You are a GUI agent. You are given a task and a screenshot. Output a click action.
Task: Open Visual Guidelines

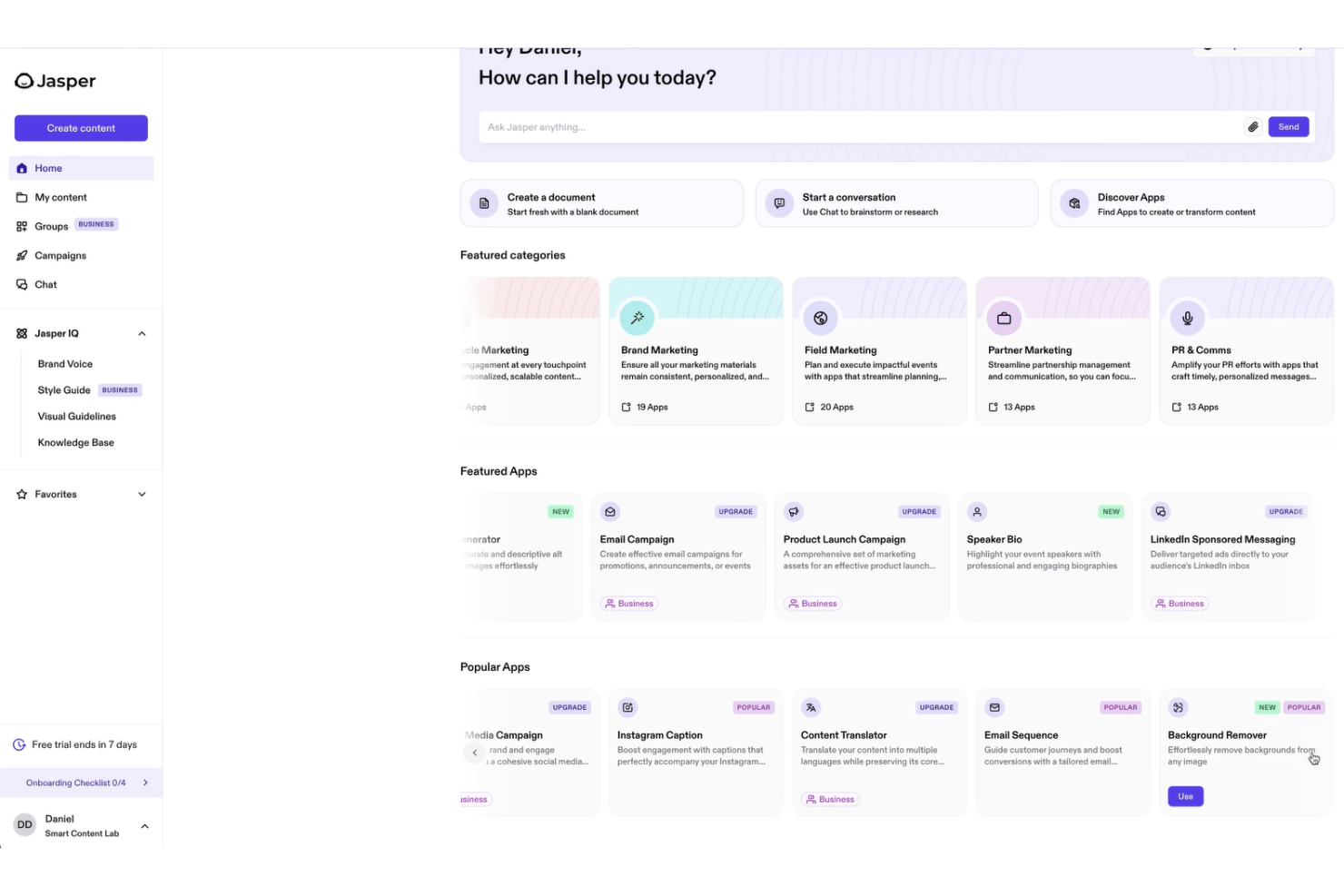pos(77,417)
